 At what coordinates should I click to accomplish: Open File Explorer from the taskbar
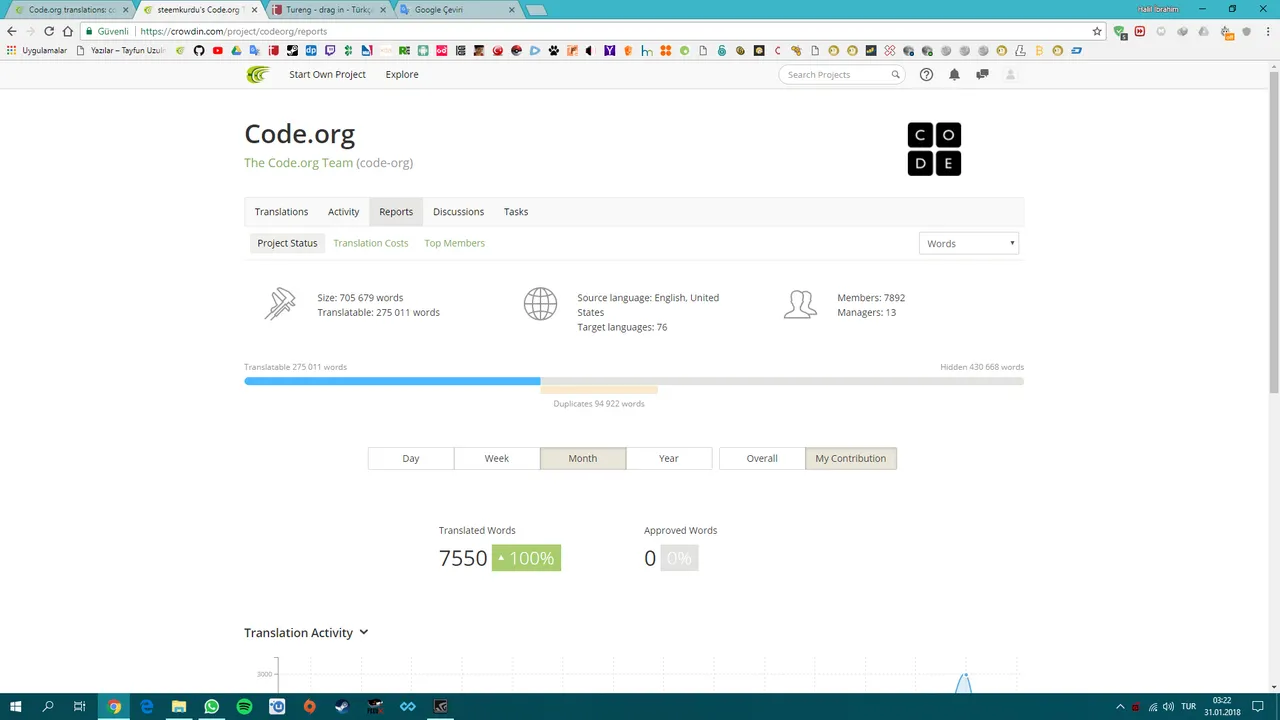(179, 706)
